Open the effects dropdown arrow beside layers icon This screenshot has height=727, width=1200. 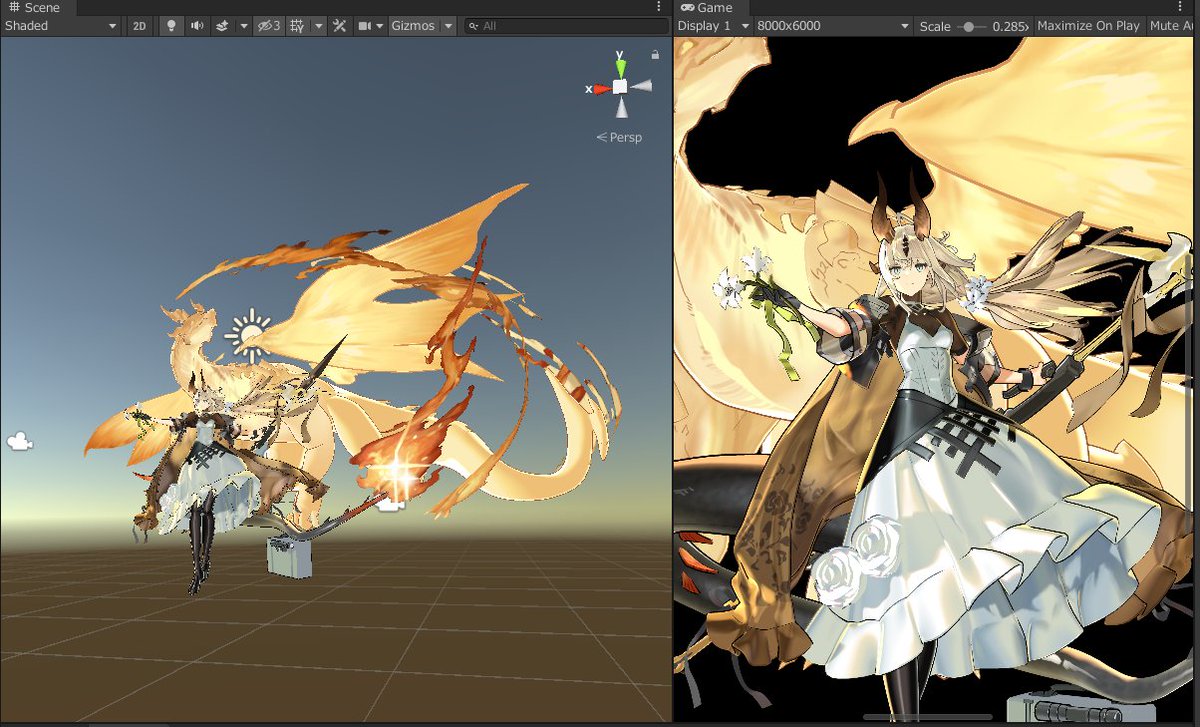[244, 26]
